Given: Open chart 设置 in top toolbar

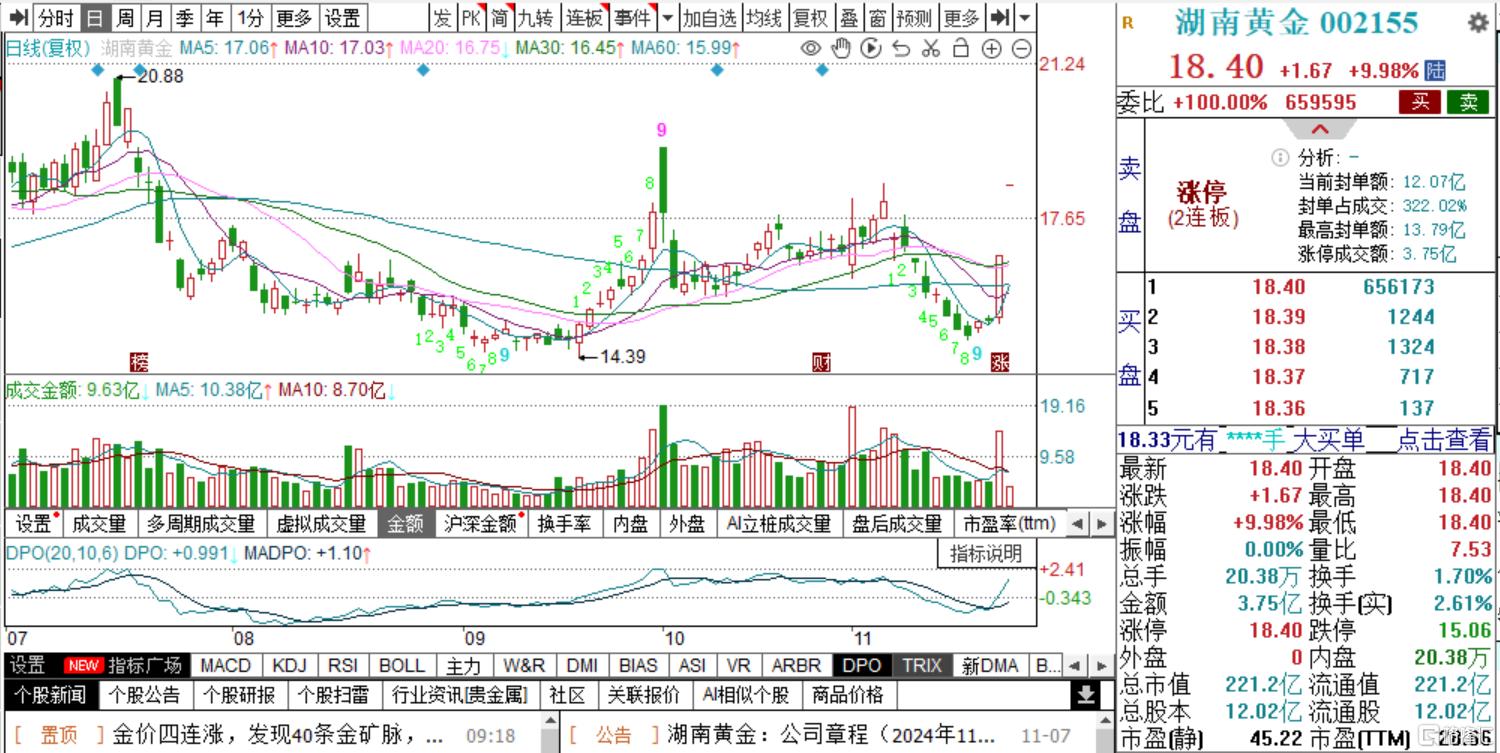Looking at the screenshot, I should [x=343, y=17].
